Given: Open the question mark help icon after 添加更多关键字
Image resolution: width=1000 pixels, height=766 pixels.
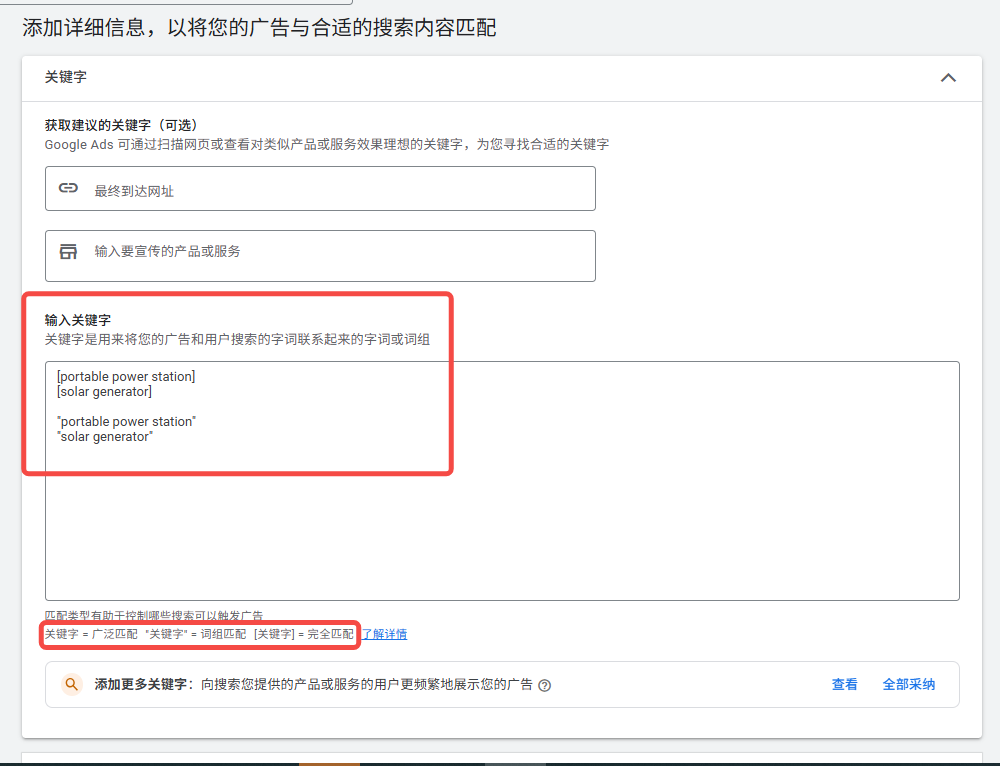Looking at the screenshot, I should coord(543,685).
